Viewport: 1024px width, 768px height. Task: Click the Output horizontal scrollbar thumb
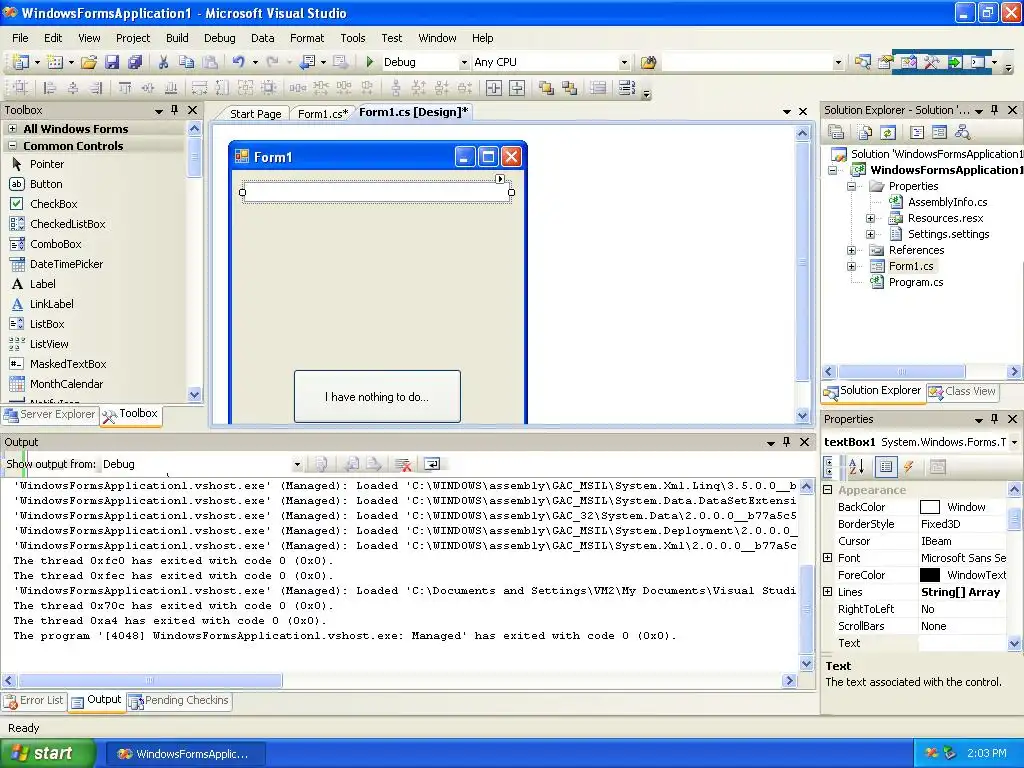[150, 680]
